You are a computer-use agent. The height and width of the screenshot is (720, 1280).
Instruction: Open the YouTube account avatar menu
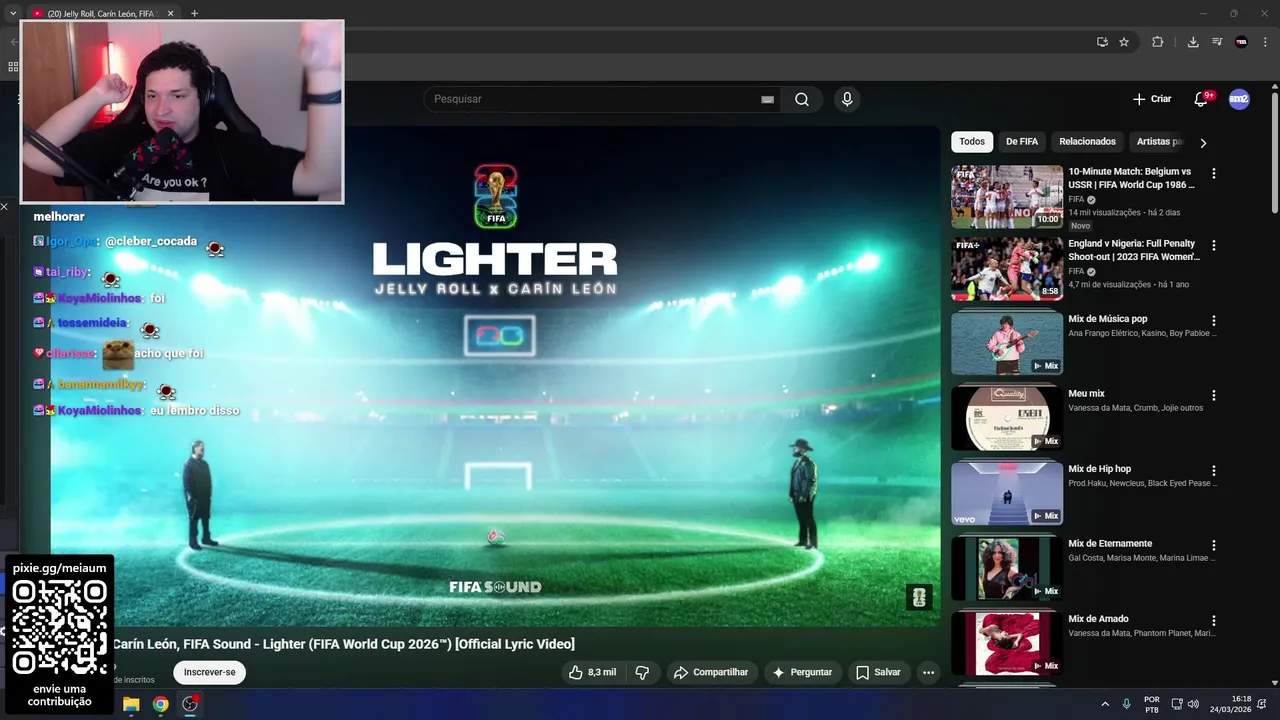tap(1239, 99)
